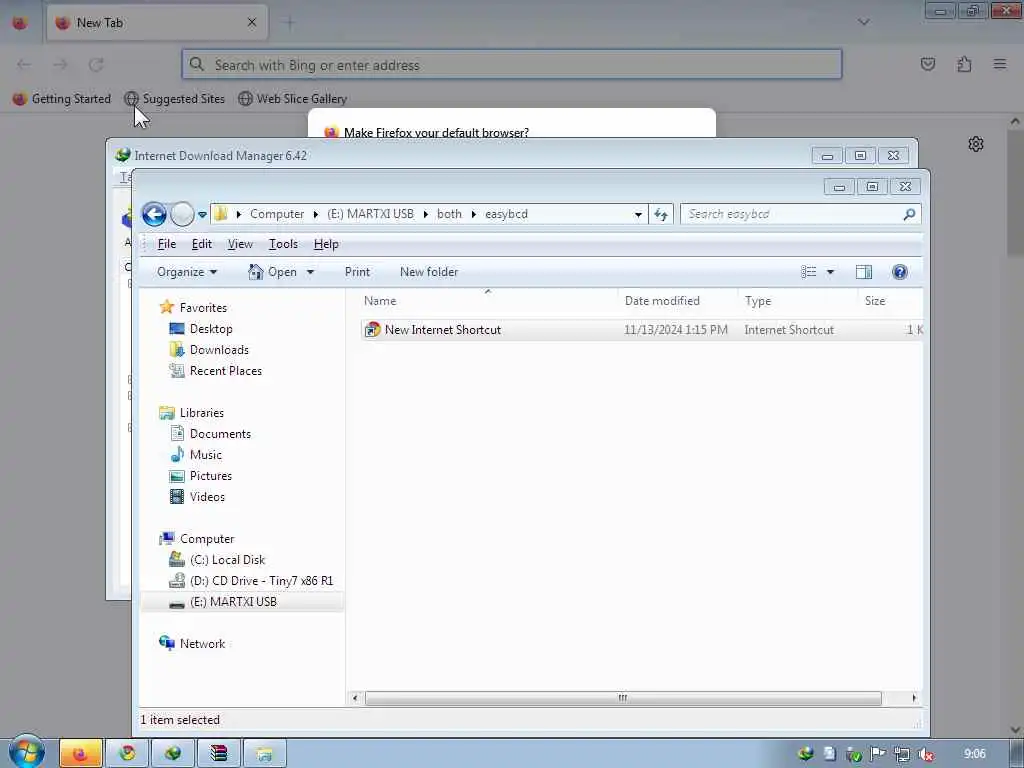Click Computer in the address breadcrumb

(277, 214)
